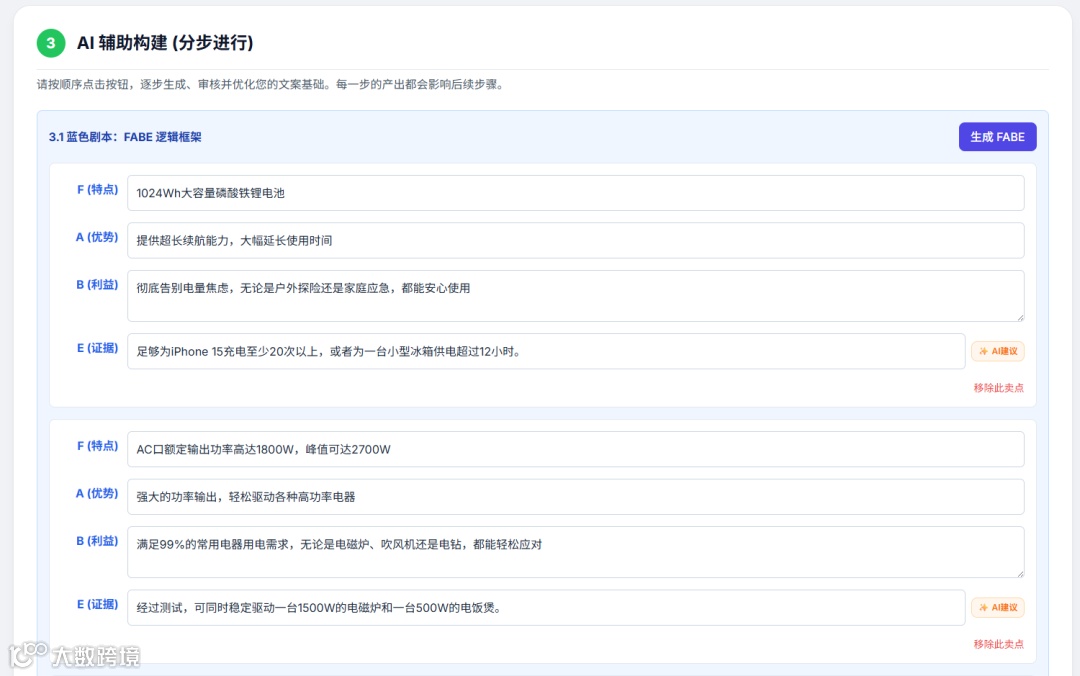Viewport: 1080px width, 676px height.
Task: Grab resize handle of 彻底告别电量焦虑 textarea
Action: 1020,317
